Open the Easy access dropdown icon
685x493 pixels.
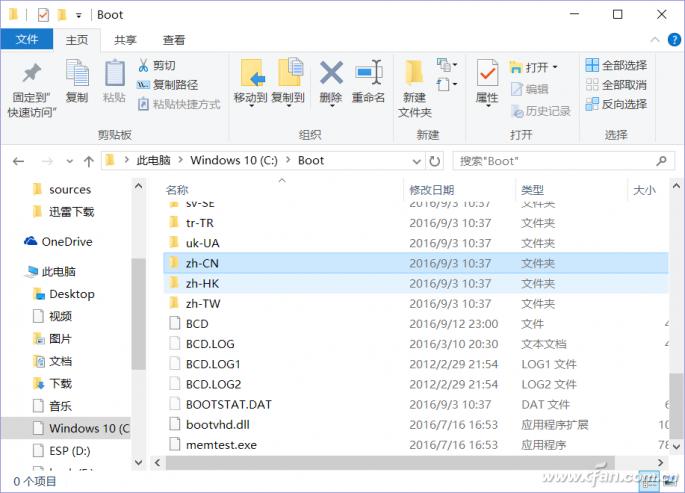446,84
